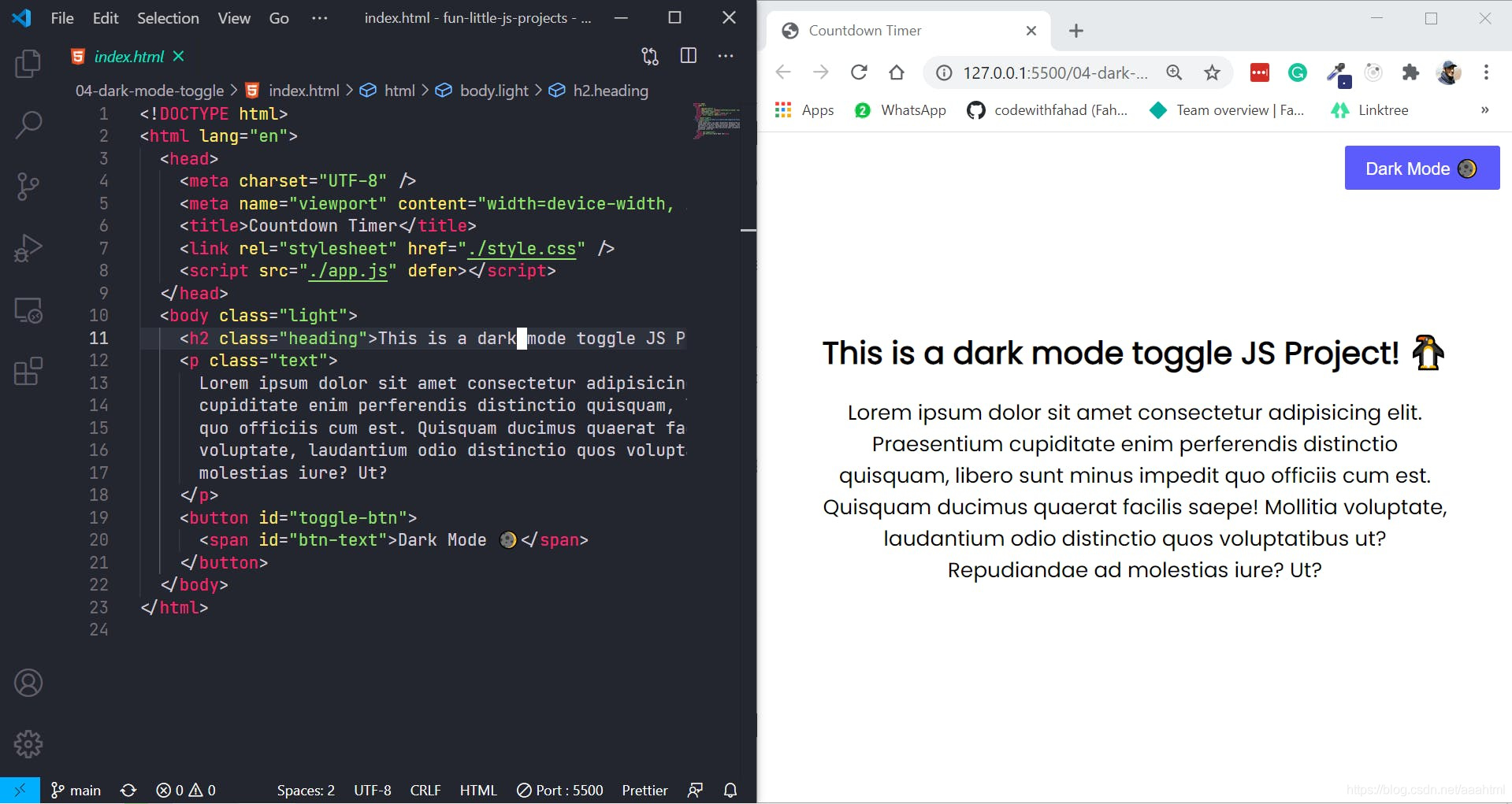Open the Selection menu
This screenshot has height=804, width=1512.
coord(168,18)
